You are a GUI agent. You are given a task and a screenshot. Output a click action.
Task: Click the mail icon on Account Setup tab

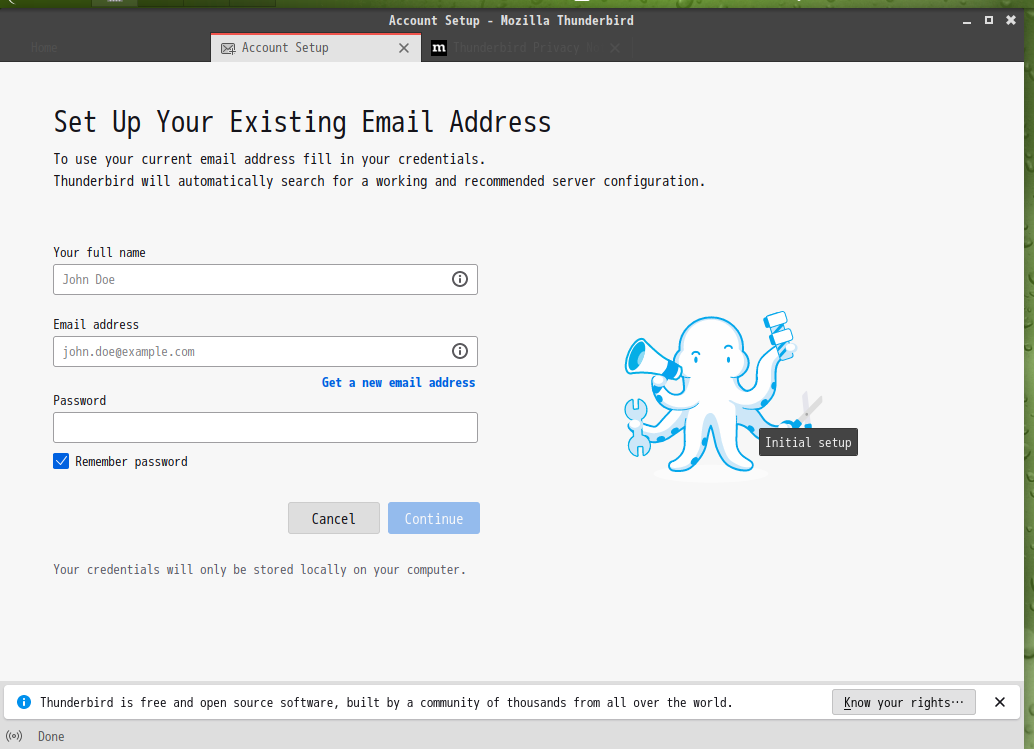(228, 48)
